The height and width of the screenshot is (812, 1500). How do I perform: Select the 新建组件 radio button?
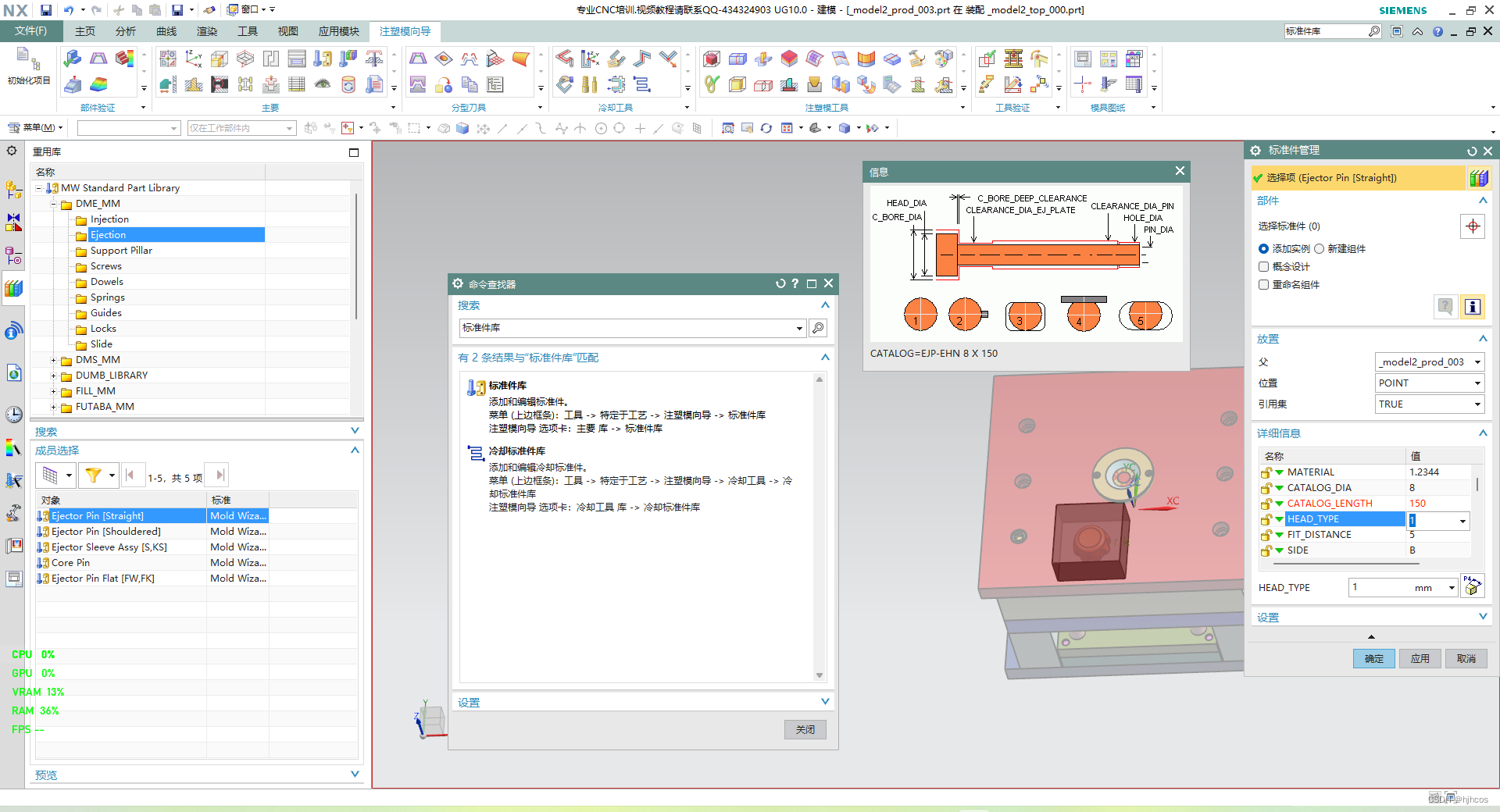[1319, 248]
